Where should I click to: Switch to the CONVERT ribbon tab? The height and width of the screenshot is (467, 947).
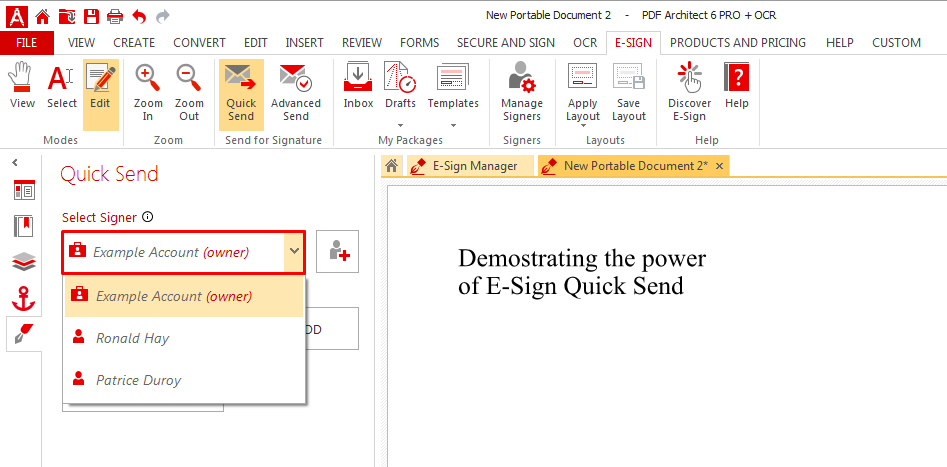coord(199,43)
